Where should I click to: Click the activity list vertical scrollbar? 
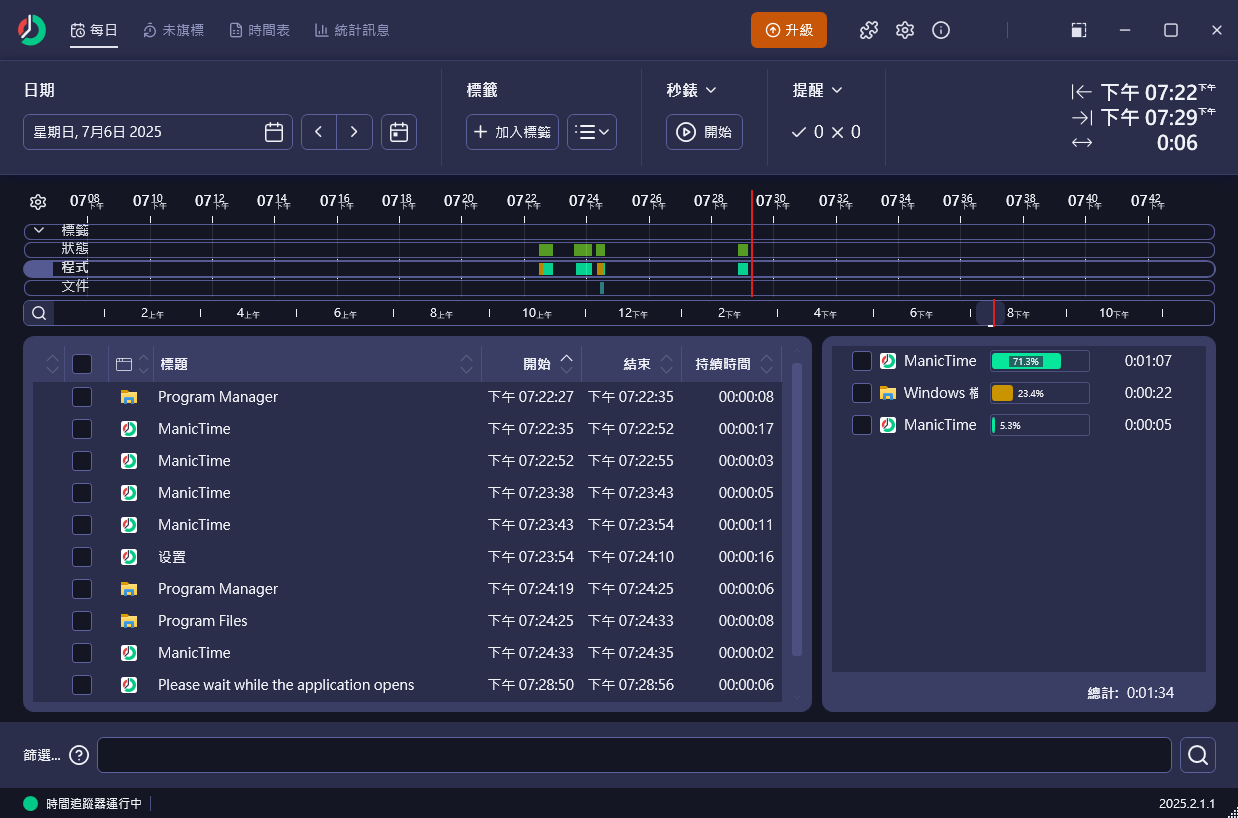797,509
